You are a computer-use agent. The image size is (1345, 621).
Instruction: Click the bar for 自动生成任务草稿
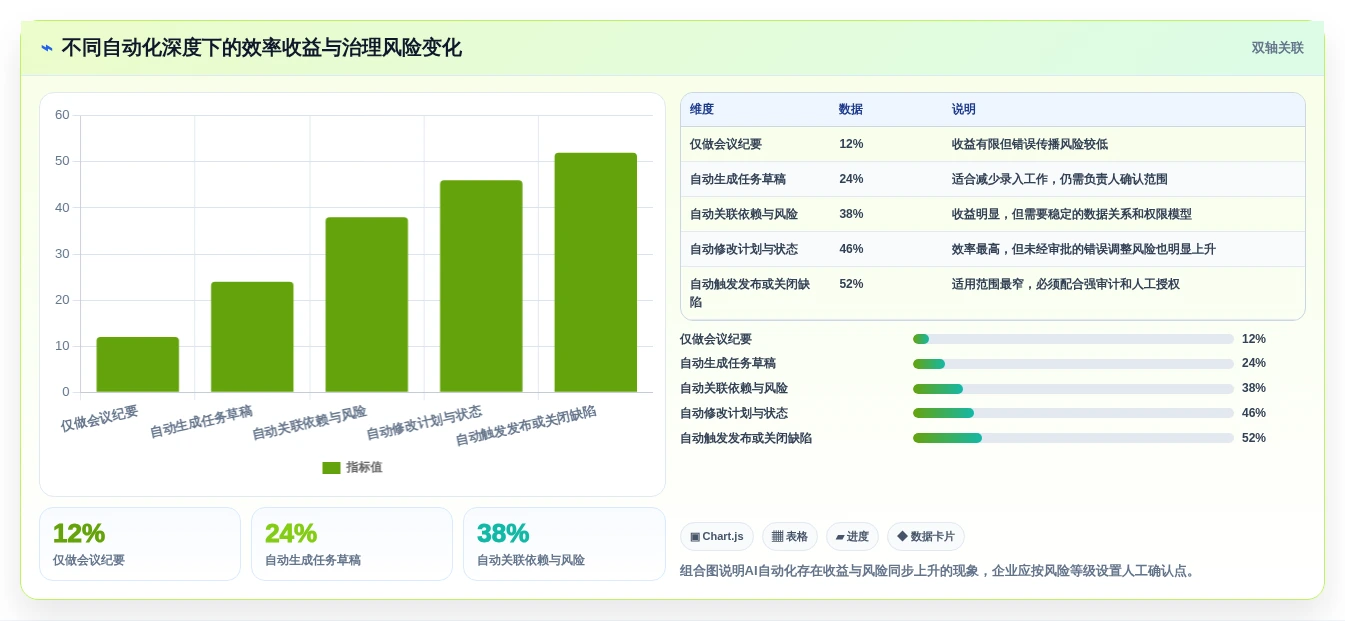pyautogui.click(x=252, y=337)
